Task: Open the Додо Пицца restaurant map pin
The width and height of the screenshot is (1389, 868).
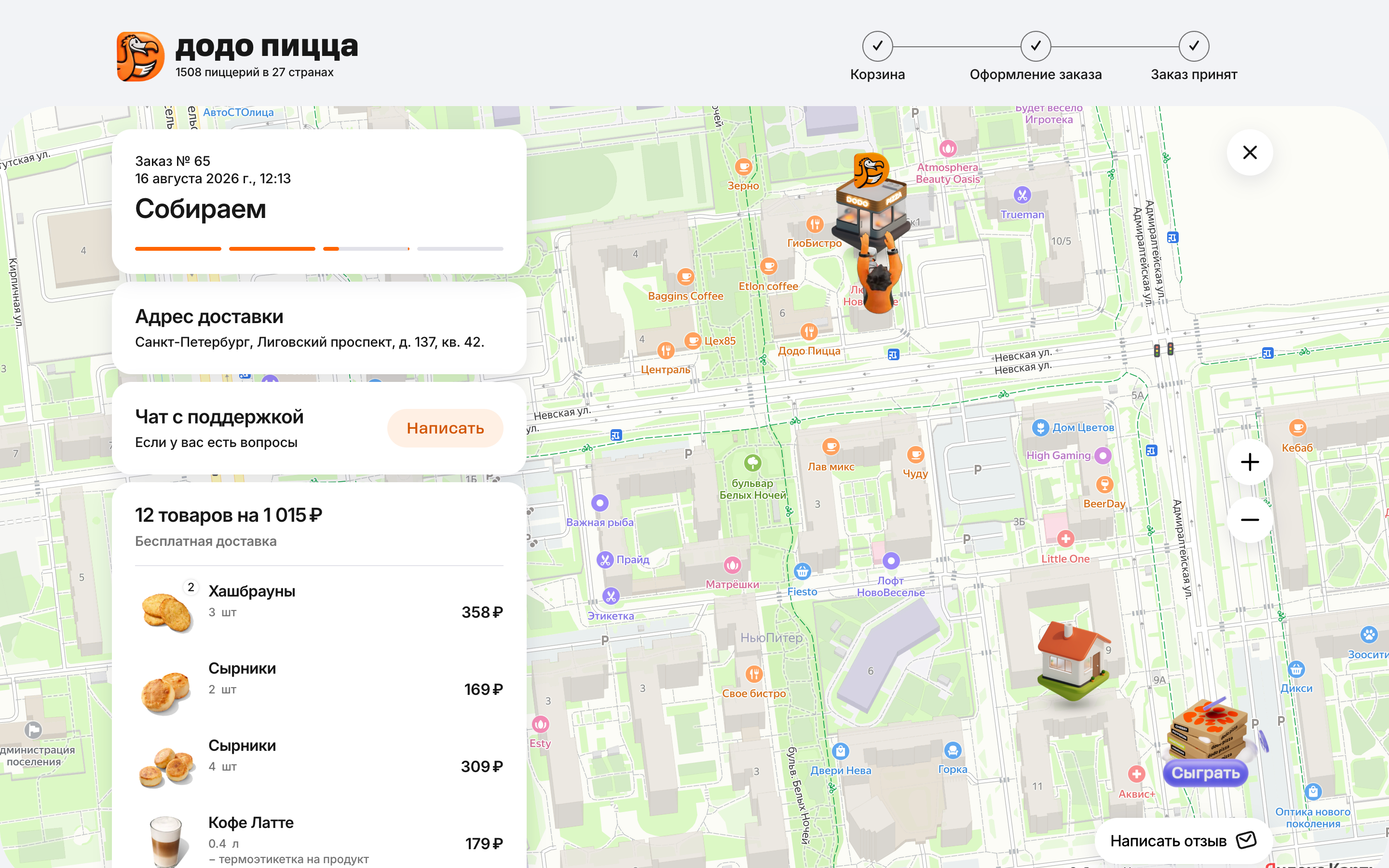Action: (x=809, y=331)
